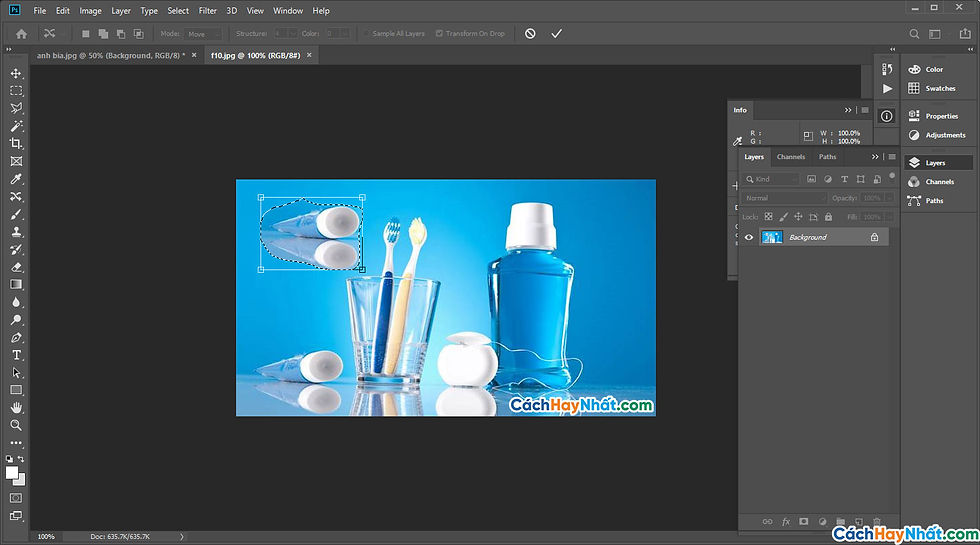This screenshot has height=545, width=980.
Task: Toggle Quick Mask mode icon
Action: click(16, 498)
